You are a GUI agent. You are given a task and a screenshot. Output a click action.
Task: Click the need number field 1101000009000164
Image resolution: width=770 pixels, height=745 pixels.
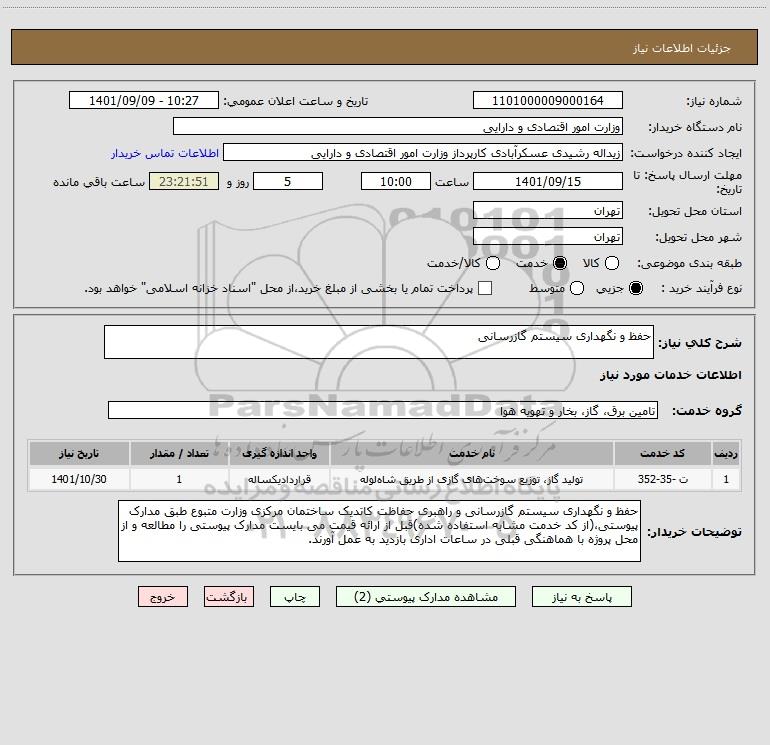[x=548, y=100]
